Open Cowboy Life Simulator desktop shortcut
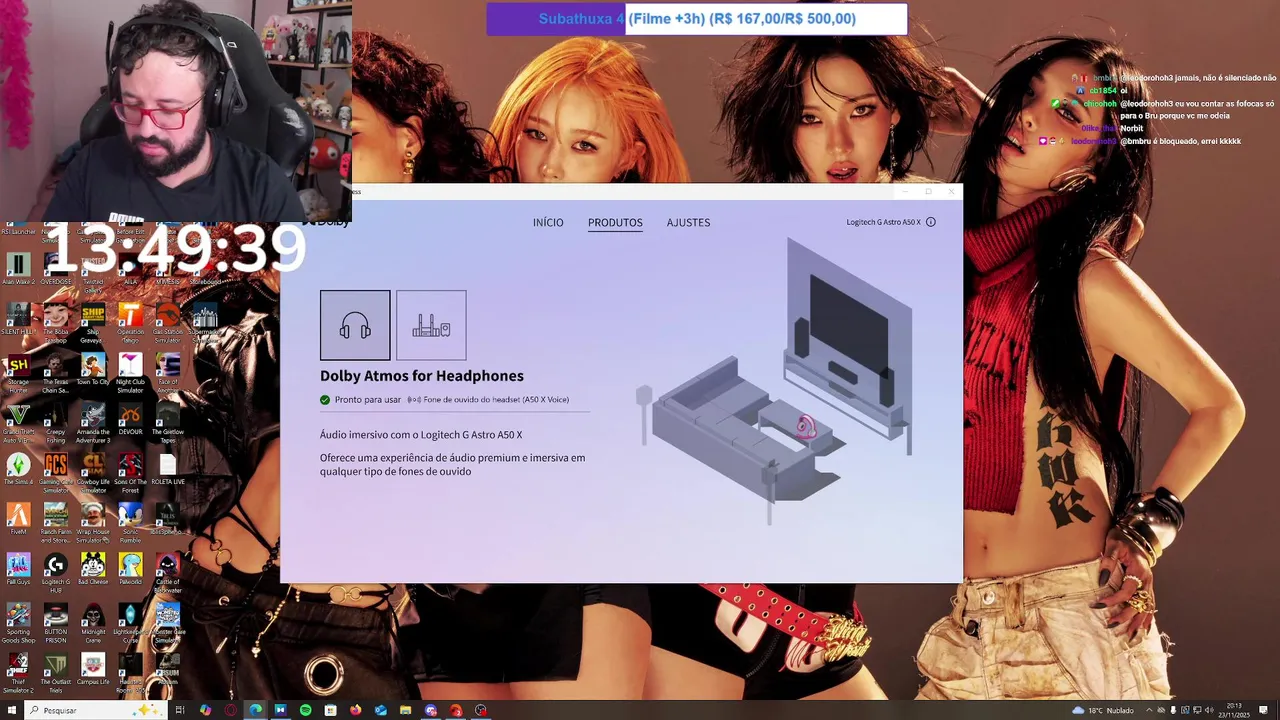 [93, 474]
